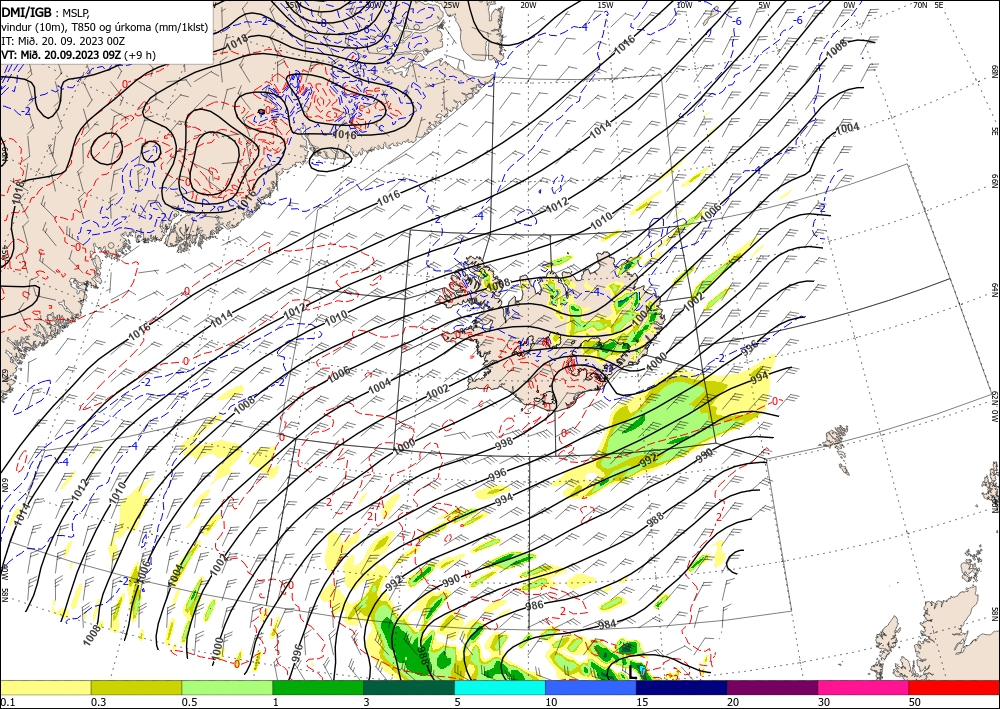The image size is (1000, 709).
Task: Click the "986" isobar label
Action: [x=535, y=604]
